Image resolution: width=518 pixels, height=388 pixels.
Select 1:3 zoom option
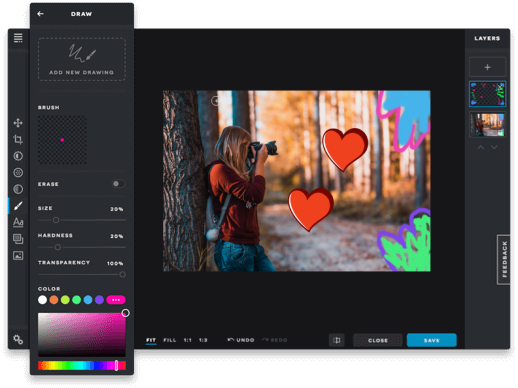click(x=203, y=340)
